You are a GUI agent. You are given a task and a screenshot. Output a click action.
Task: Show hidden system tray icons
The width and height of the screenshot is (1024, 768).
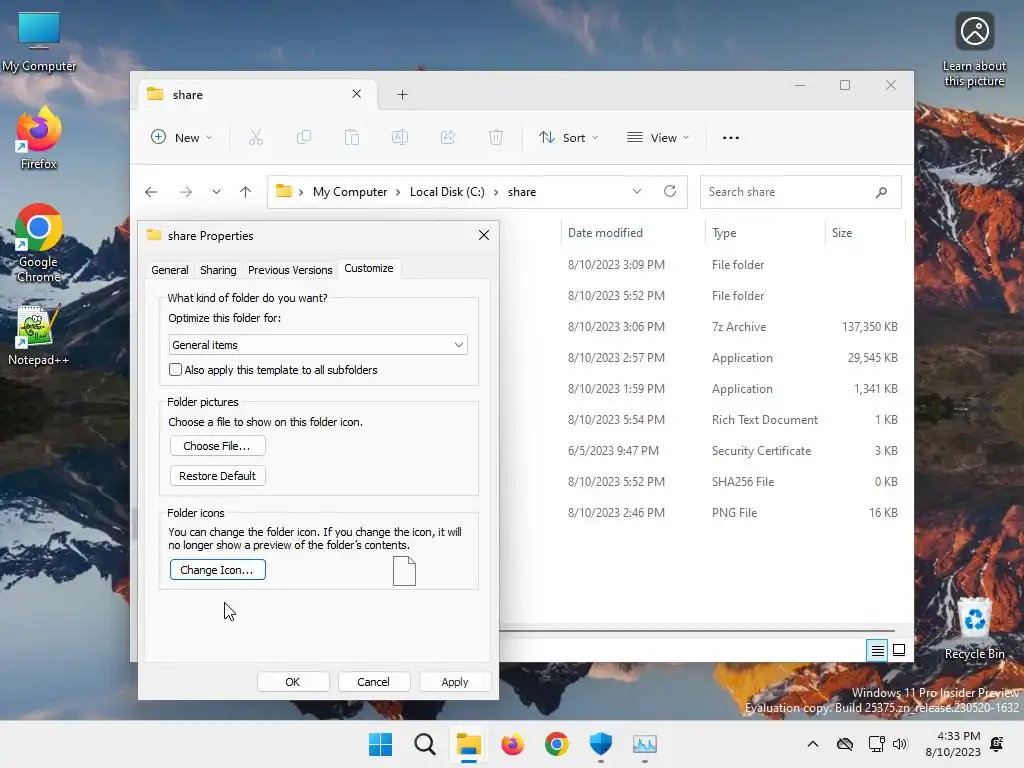click(x=813, y=744)
